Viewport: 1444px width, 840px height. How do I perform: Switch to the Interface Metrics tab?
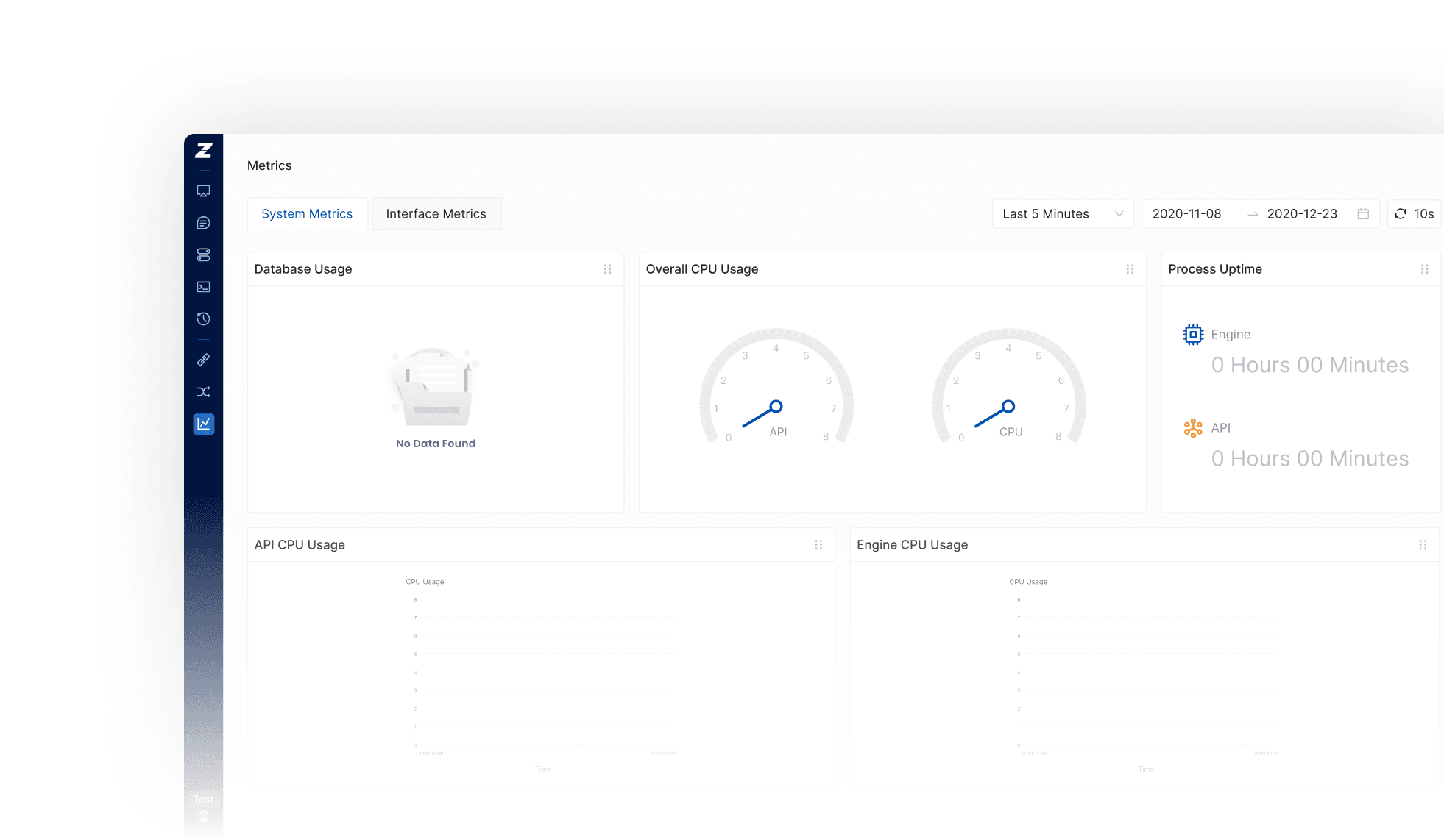(436, 214)
